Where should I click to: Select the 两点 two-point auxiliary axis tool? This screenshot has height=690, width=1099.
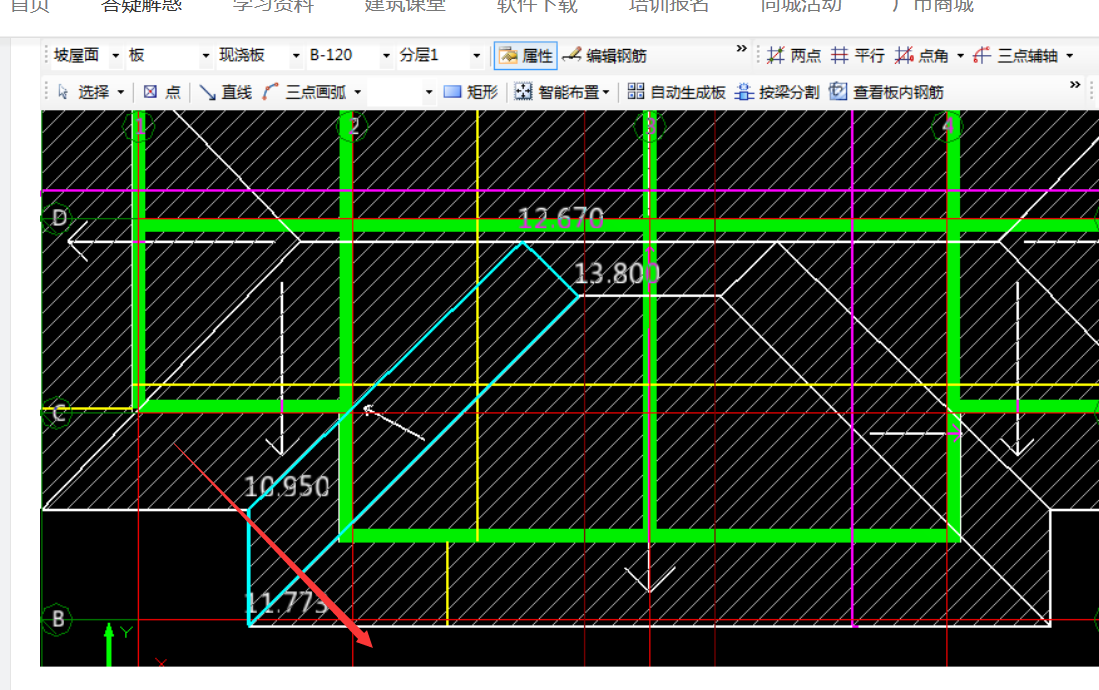click(793, 55)
